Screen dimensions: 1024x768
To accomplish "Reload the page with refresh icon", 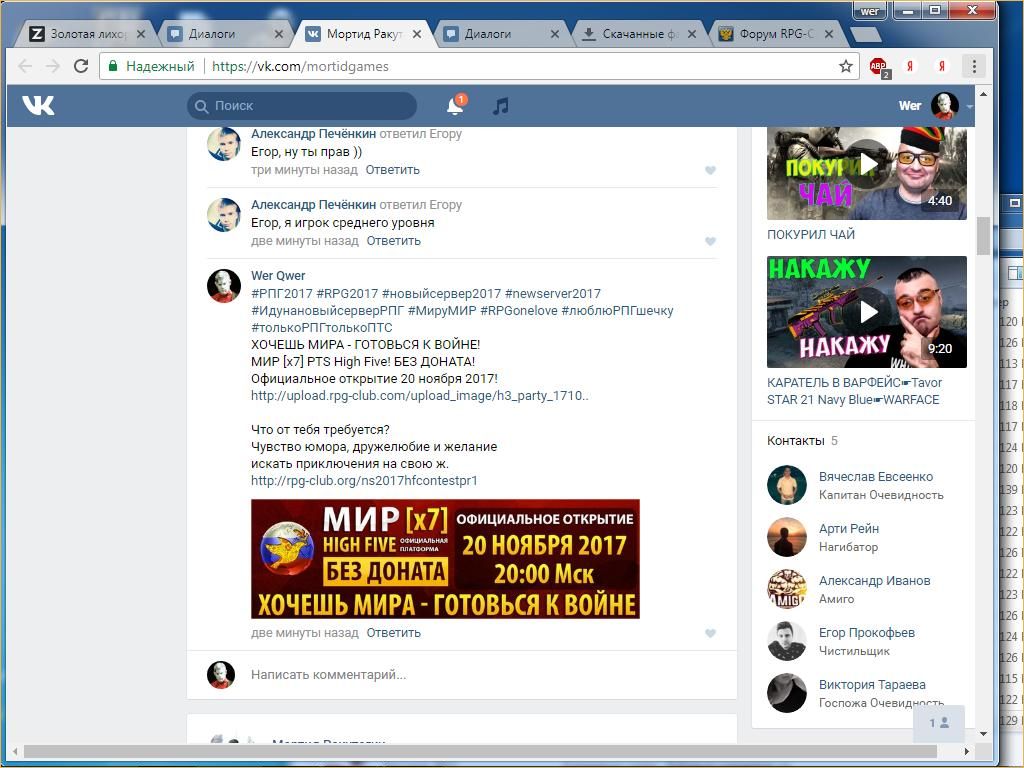I will point(81,66).
